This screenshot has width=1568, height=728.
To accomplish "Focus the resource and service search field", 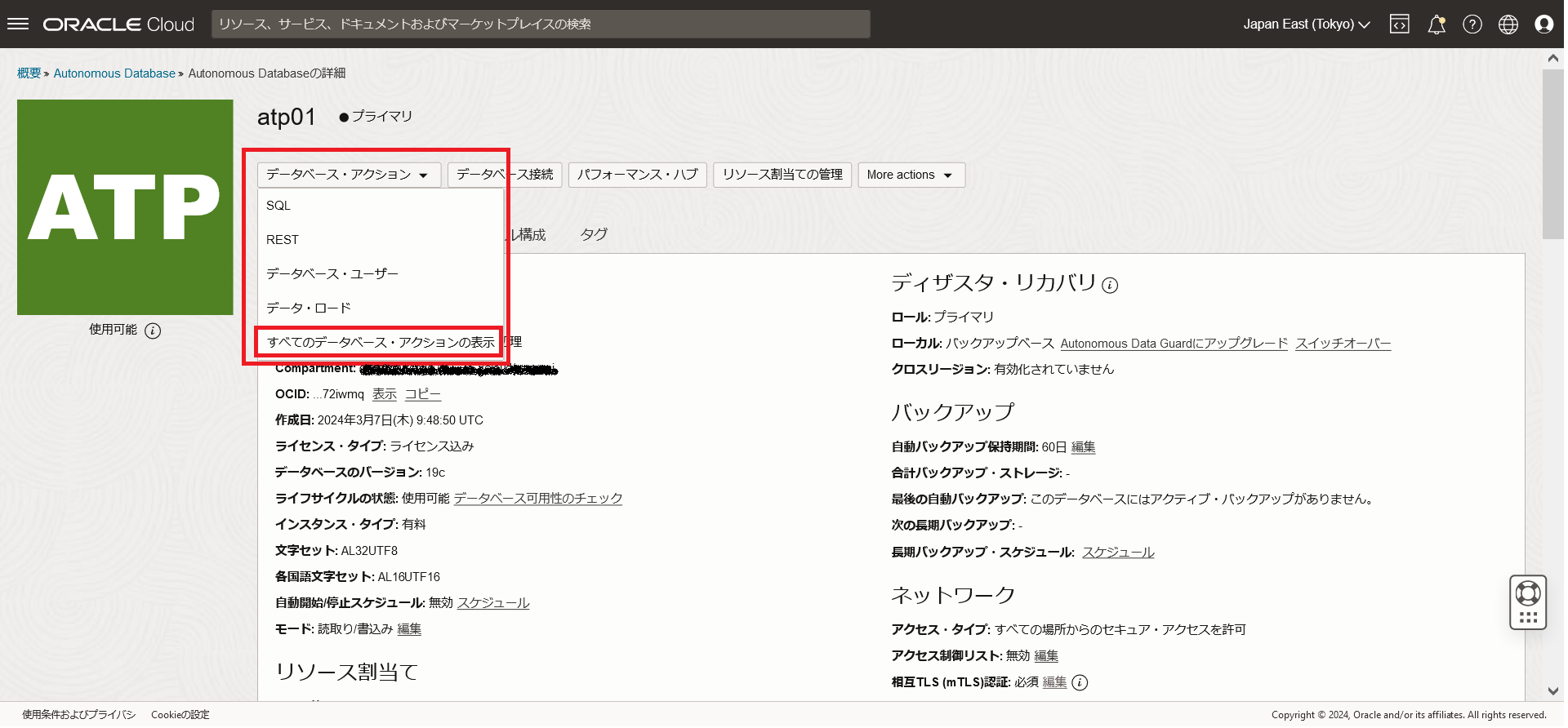I will pyautogui.click(x=542, y=24).
